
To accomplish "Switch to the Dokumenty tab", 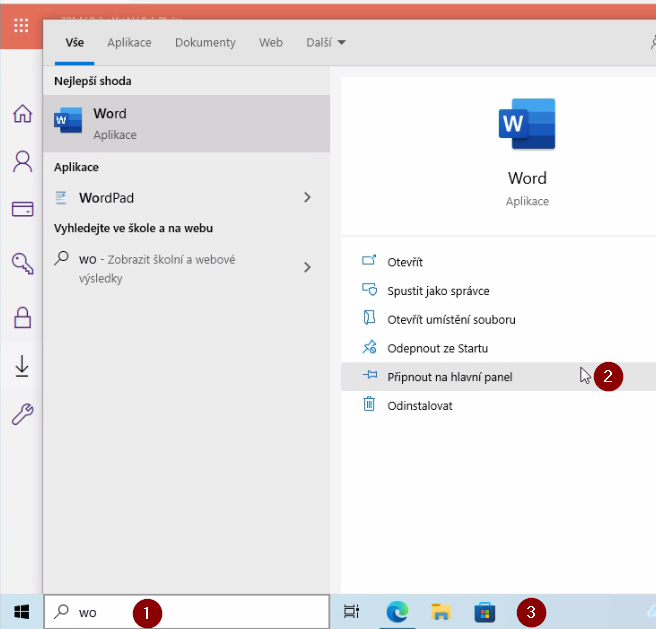I will point(205,42).
